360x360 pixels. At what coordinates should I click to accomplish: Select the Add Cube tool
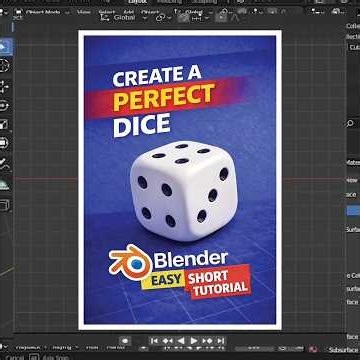[x=5, y=204]
